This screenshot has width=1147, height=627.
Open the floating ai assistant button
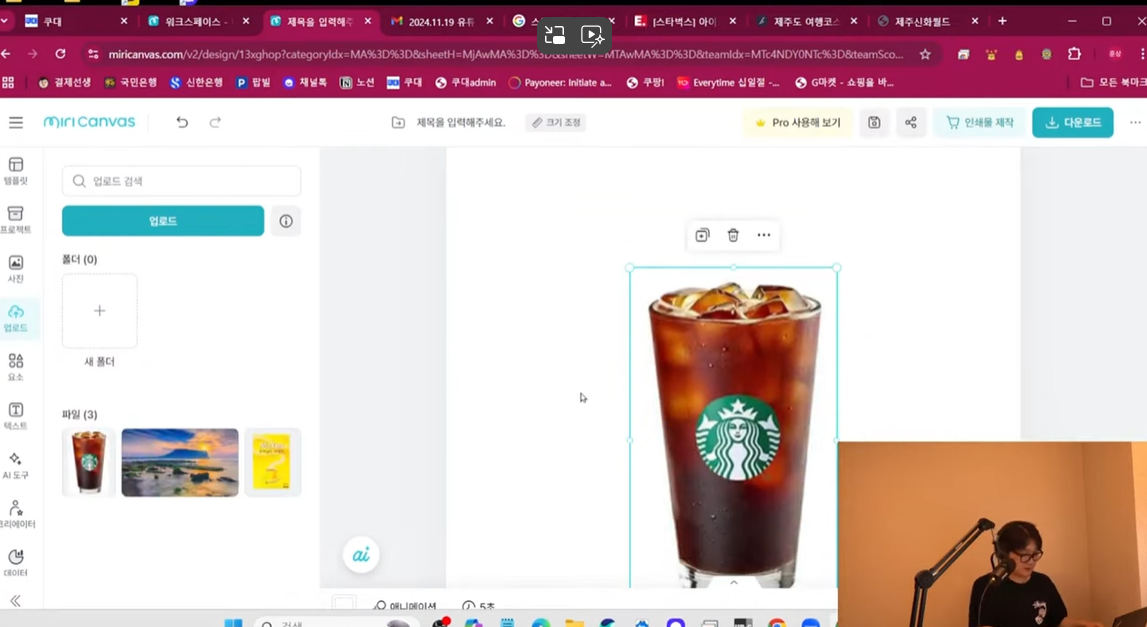pos(361,555)
